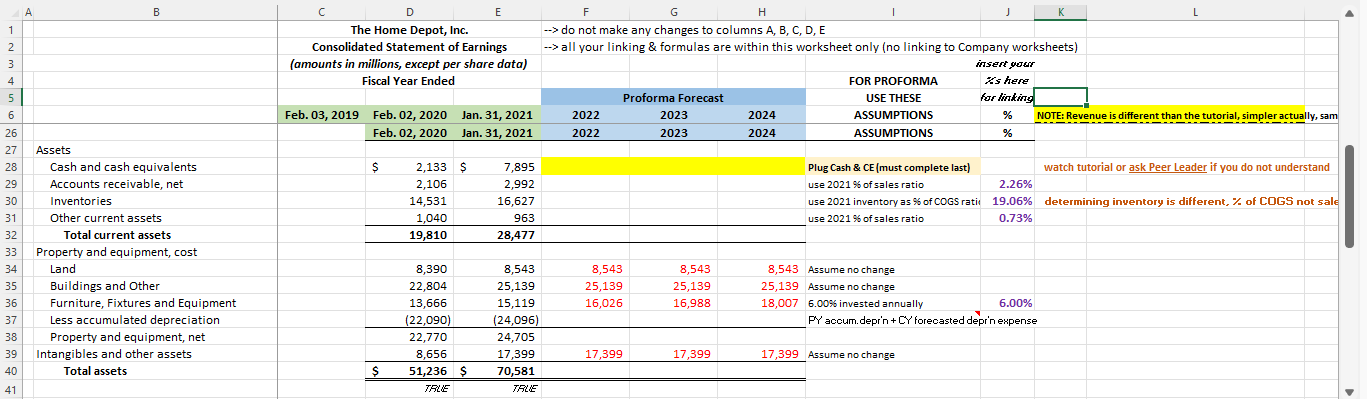Viewport: 1367px width, 399px height.
Task: Click 'Total current assets' label
Action: [117, 235]
